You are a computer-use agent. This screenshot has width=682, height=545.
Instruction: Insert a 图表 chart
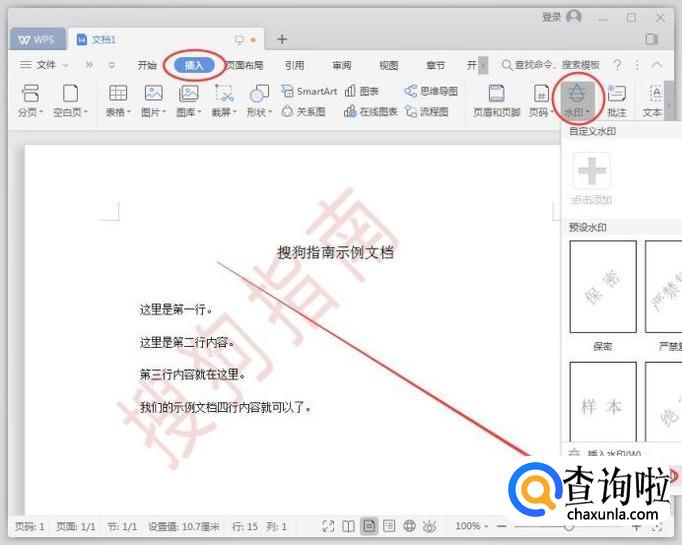[362, 91]
